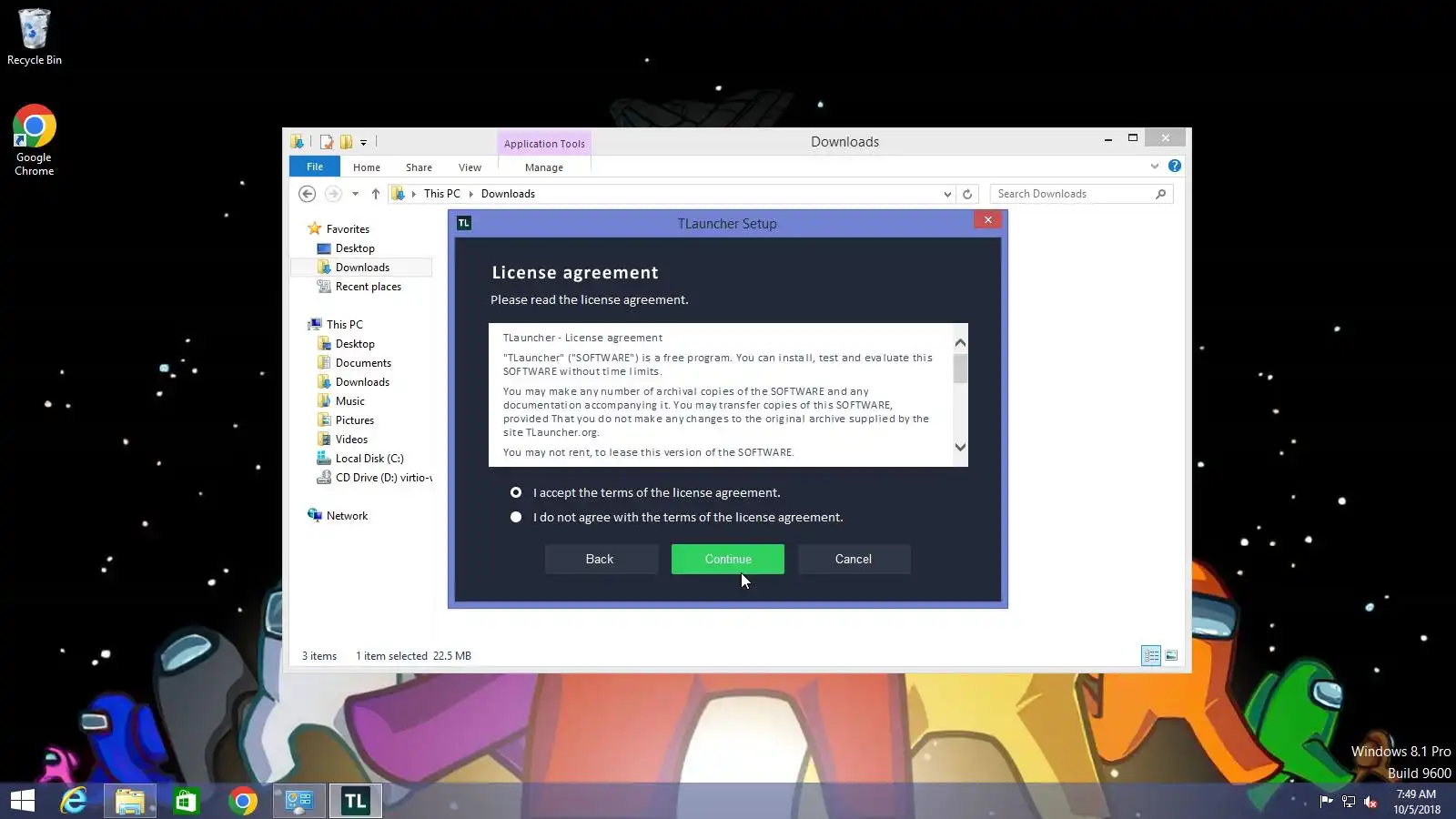Open recent locations dropdown arrow

coord(355,194)
